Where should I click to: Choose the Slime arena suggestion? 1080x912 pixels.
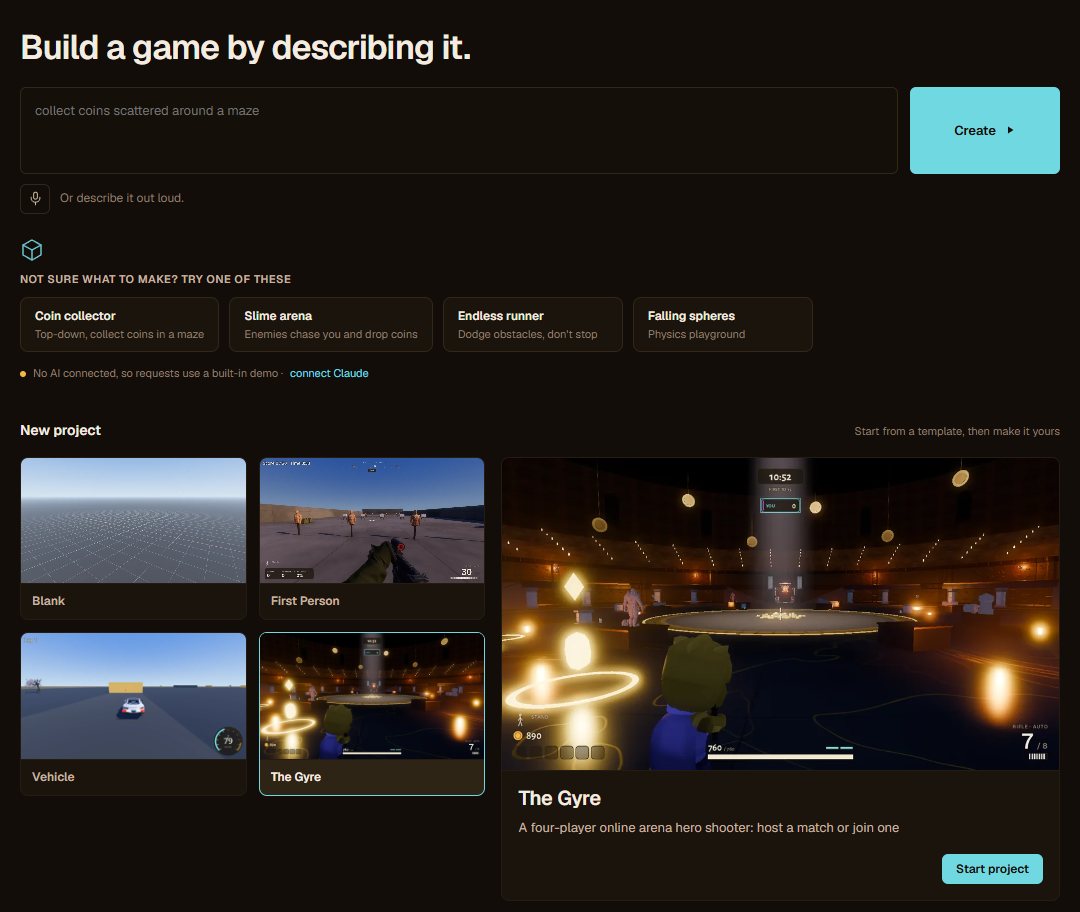coord(331,324)
